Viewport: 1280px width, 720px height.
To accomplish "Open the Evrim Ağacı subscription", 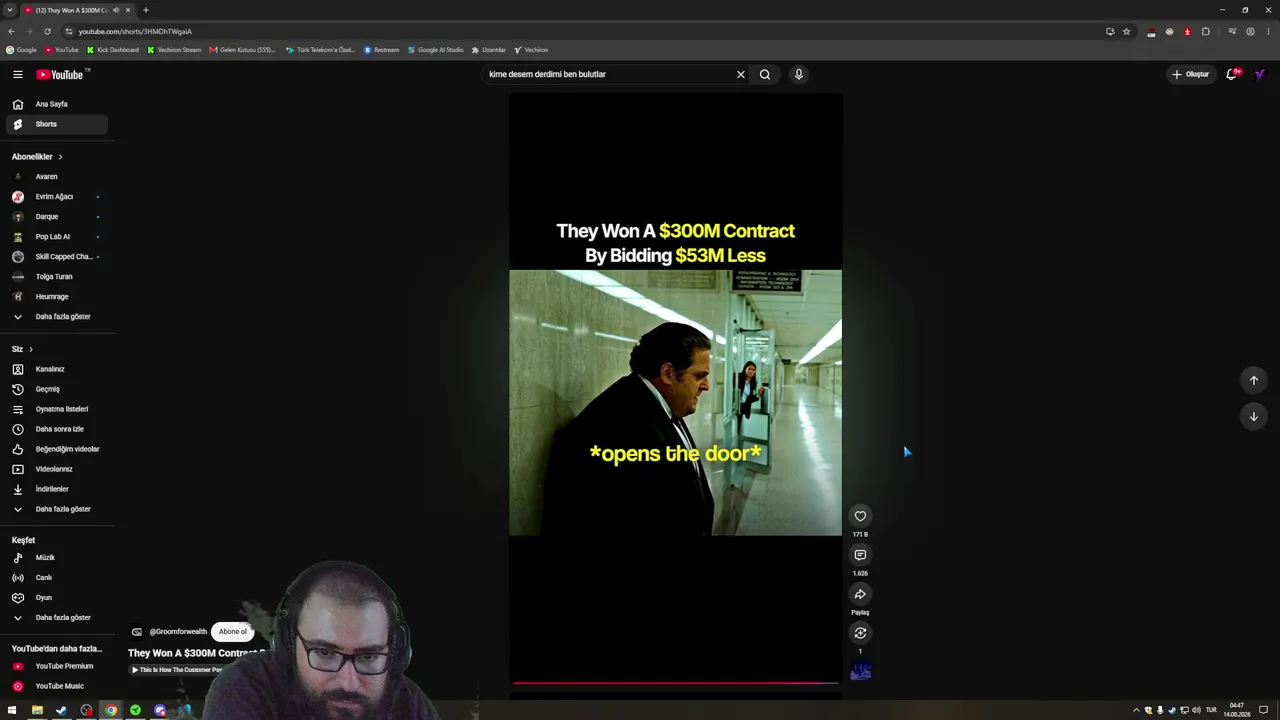I will click(57, 197).
